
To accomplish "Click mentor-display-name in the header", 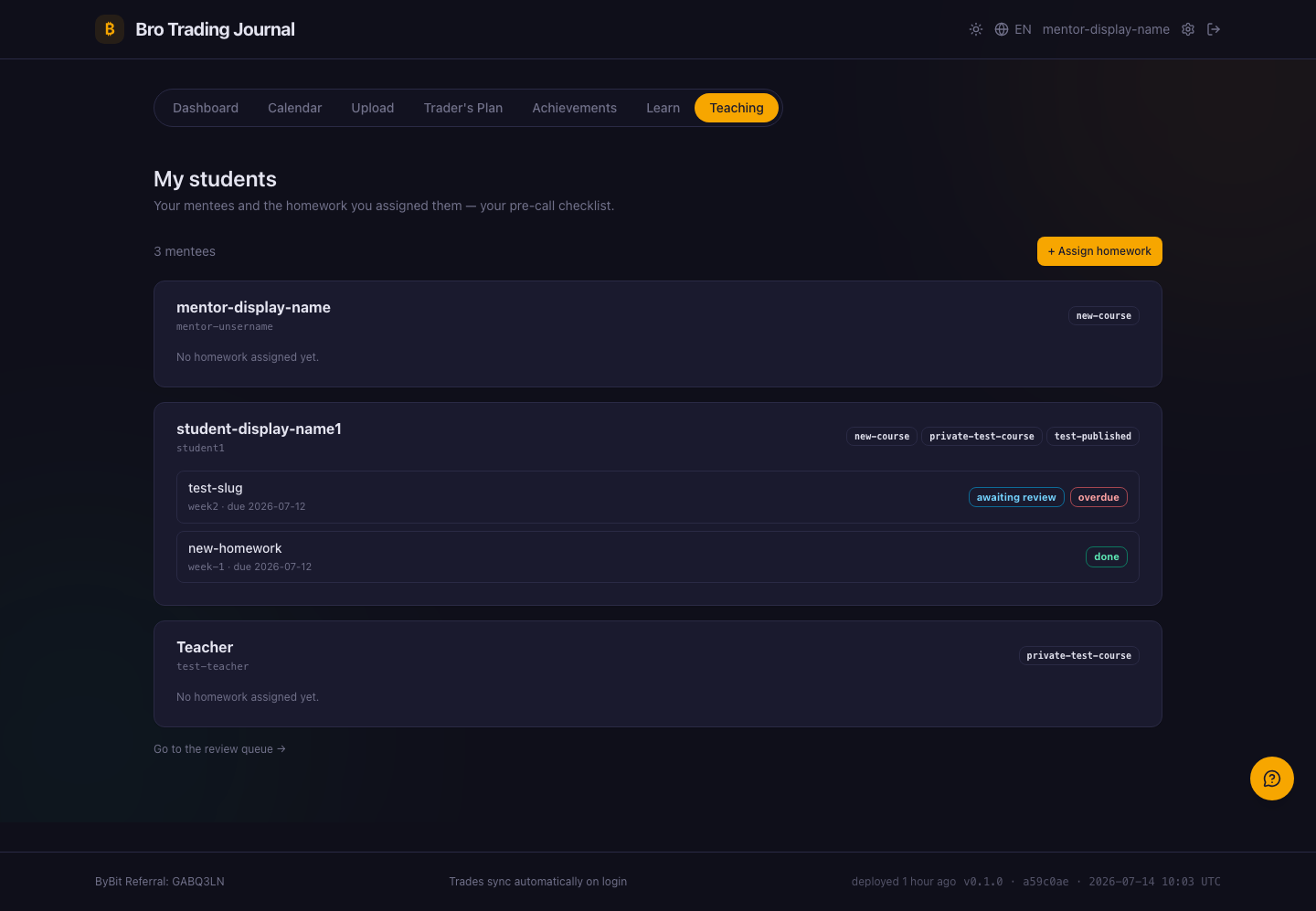I will (1106, 29).
